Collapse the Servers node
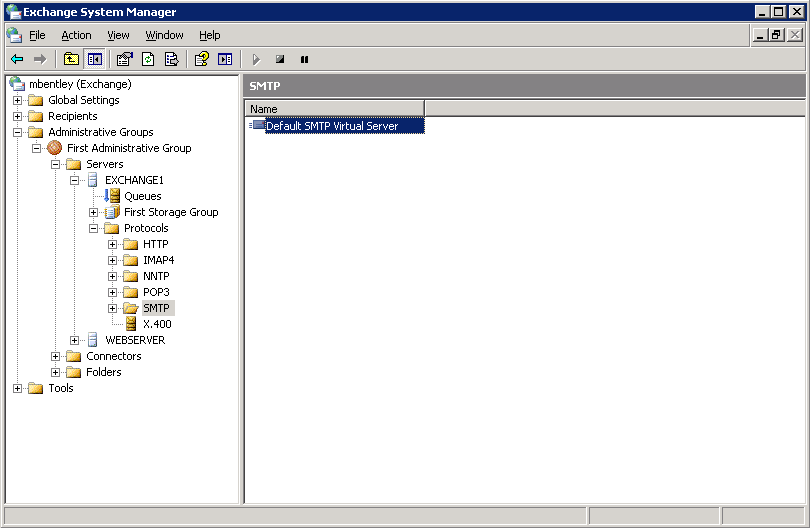 pyautogui.click(x=55, y=164)
